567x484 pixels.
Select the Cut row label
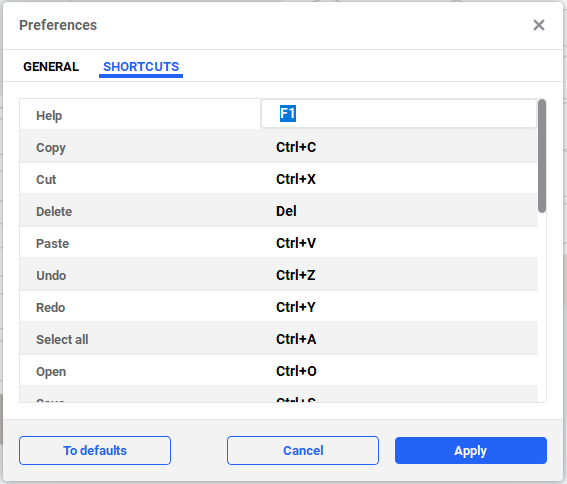46,179
